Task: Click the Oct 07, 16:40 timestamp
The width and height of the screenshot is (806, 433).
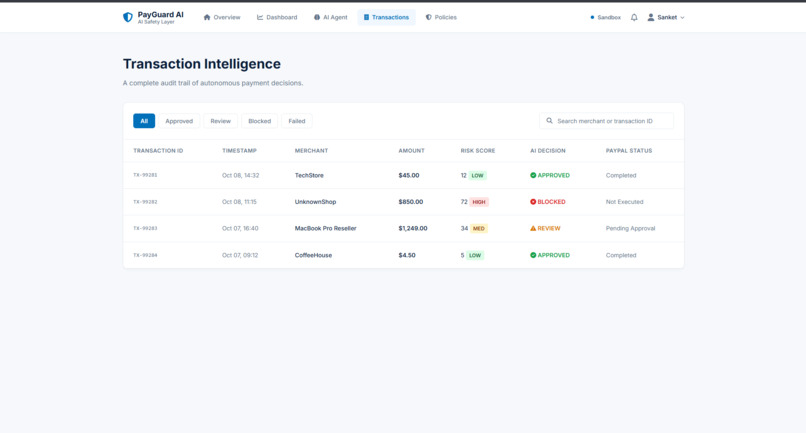Action: click(x=240, y=228)
